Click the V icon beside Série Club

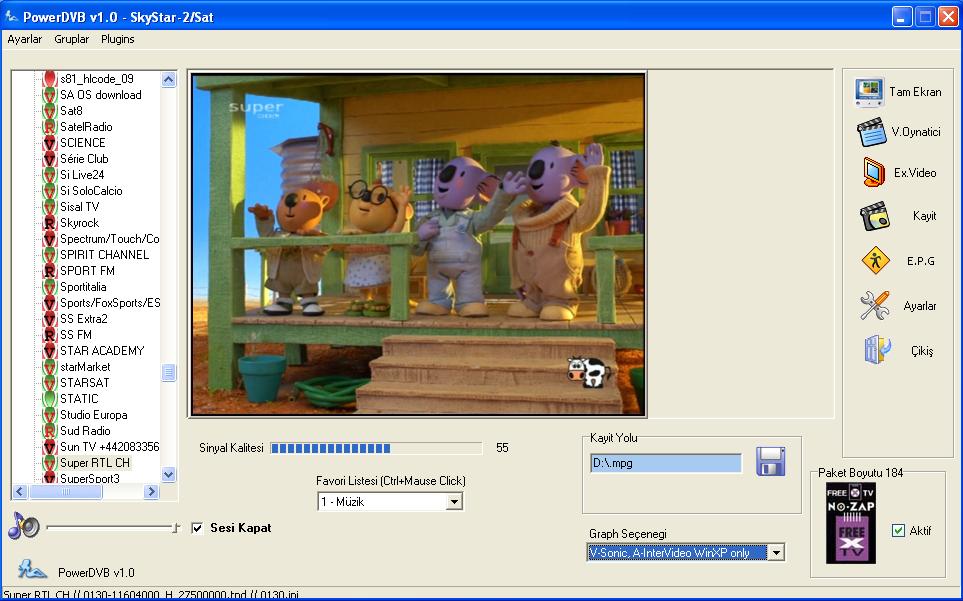click(x=49, y=159)
